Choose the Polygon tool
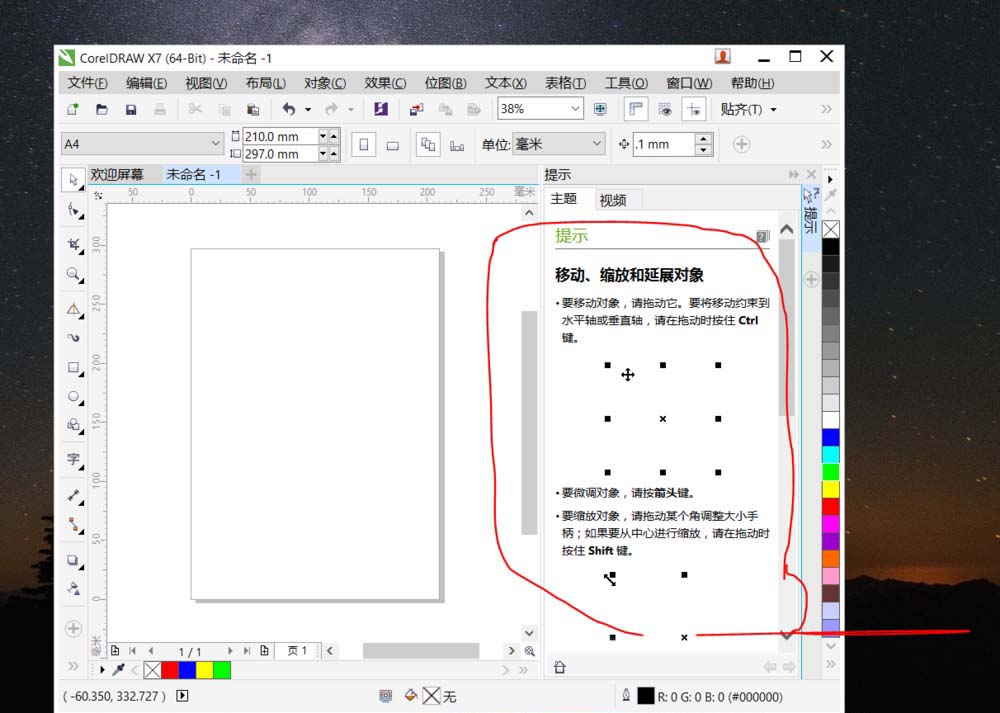This screenshot has width=1000, height=713. [74, 425]
